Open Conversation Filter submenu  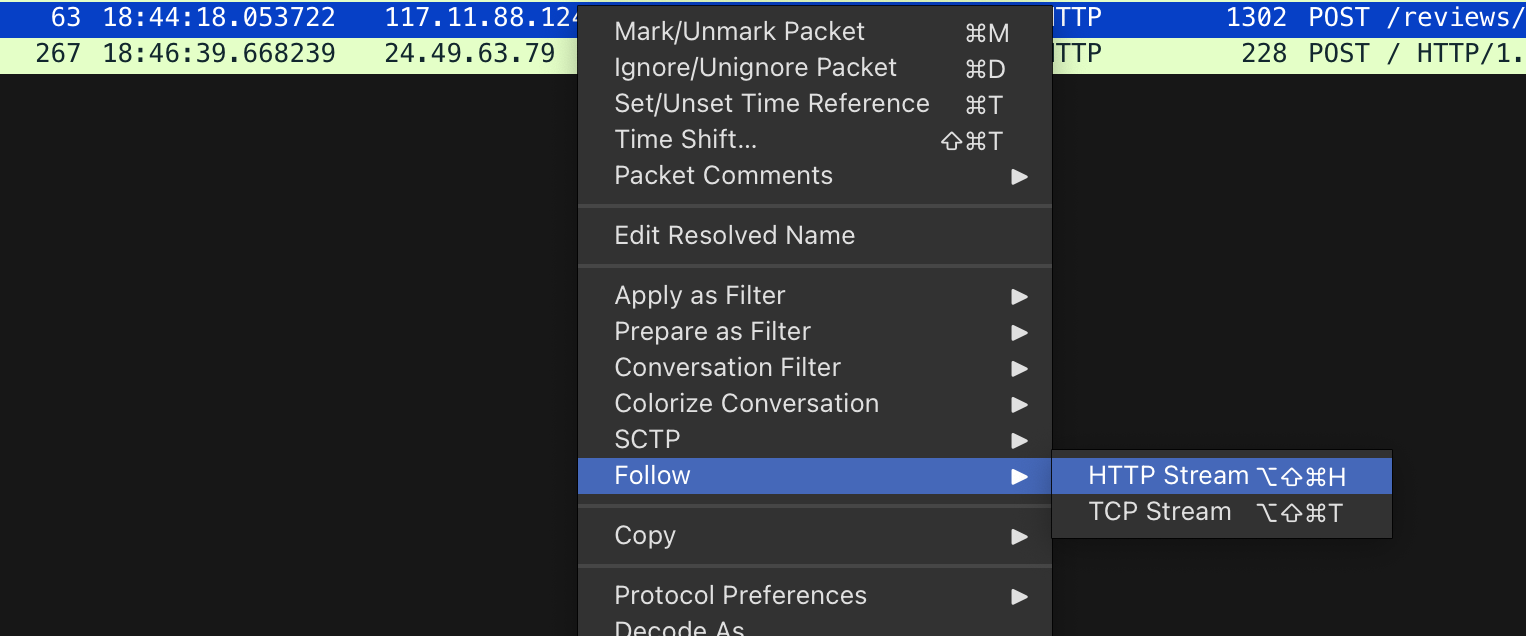point(727,368)
